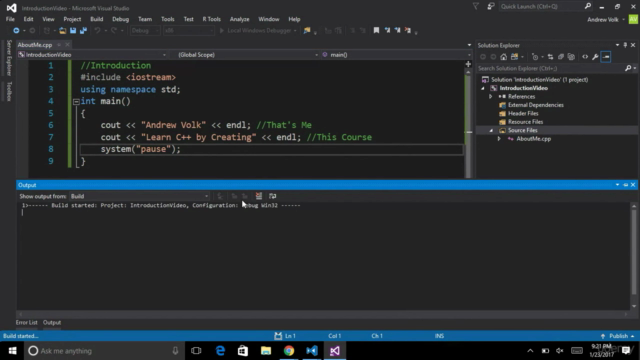Click Solution Explorer Home icon
The image size is (640, 360).
(x=504, y=57)
